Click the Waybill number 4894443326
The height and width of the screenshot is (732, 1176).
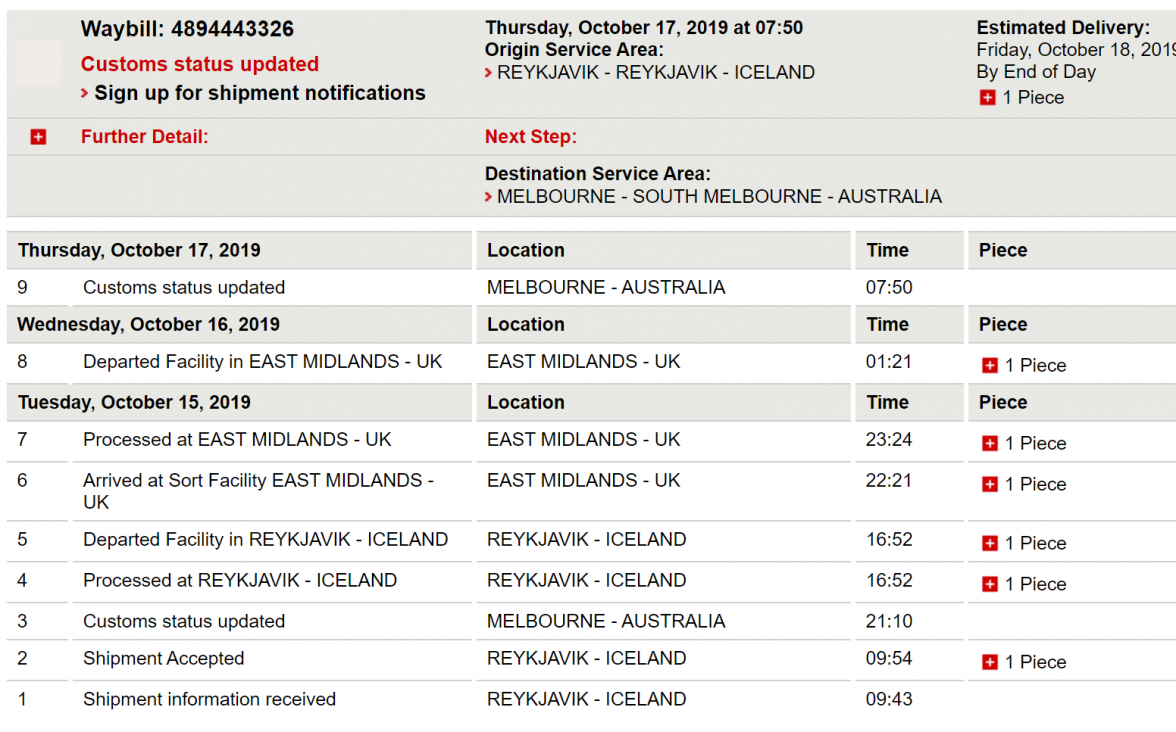click(x=232, y=30)
